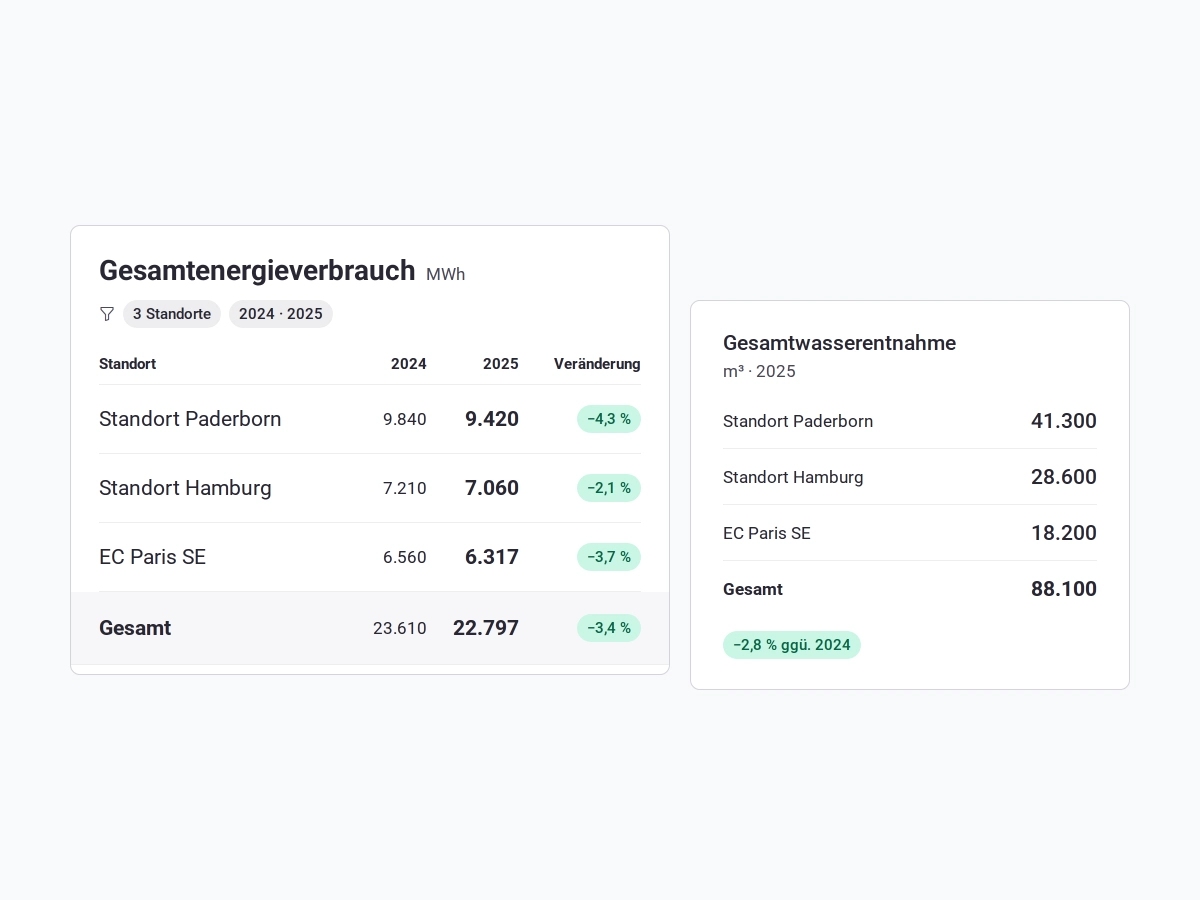Click the total value 22.797
This screenshot has width=1200, height=900.
pos(486,628)
